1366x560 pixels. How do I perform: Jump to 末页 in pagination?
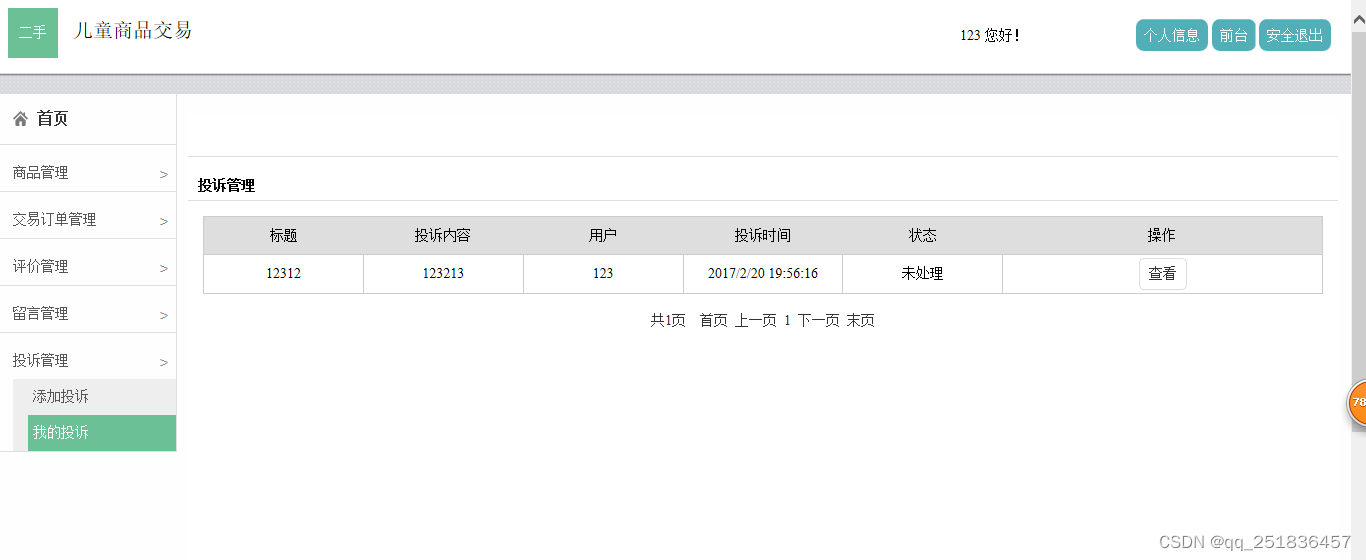[x=860, y=320]
